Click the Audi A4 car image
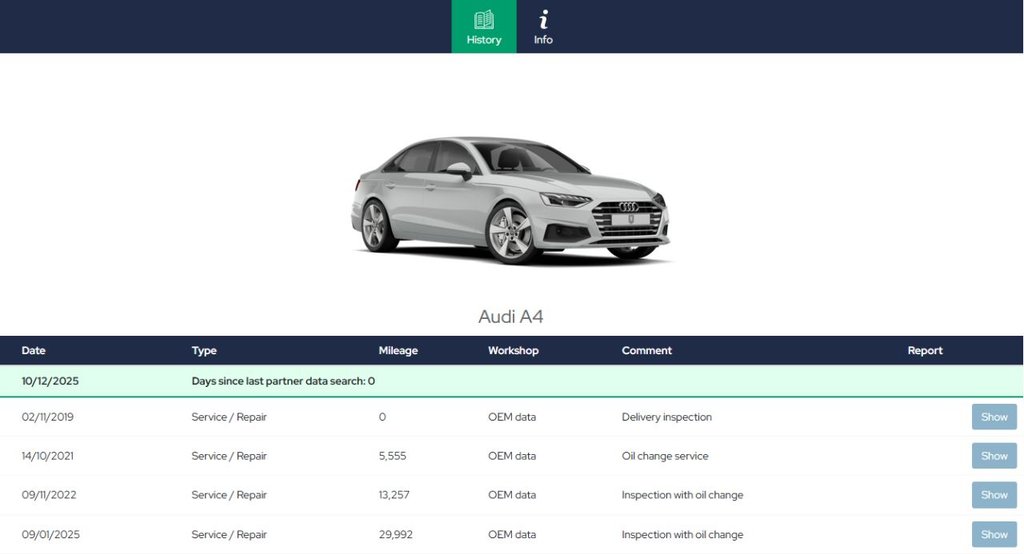This screenshot has height=554, width=1024. point(511,199)
